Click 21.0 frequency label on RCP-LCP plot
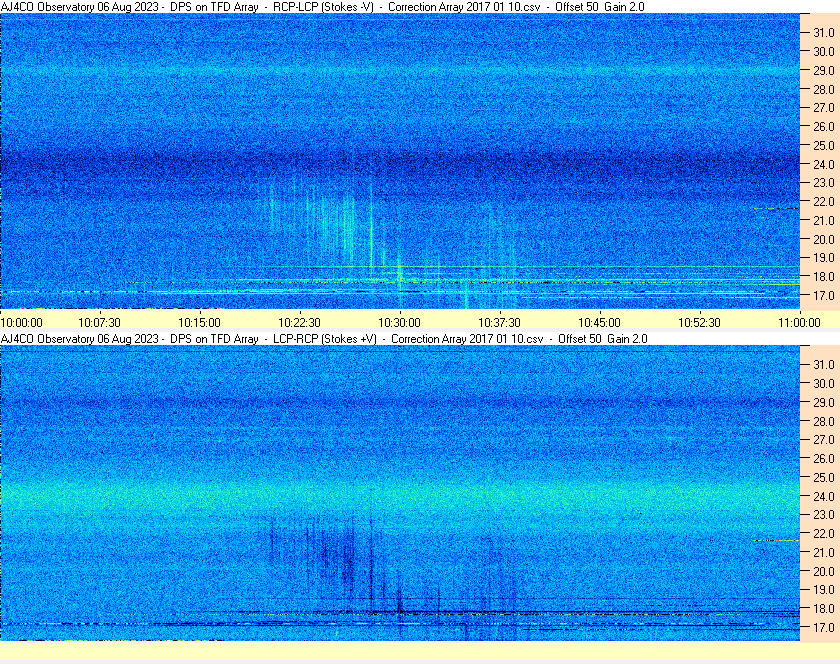This screenshot has width=840, height=664. click(x=824, y=220)
